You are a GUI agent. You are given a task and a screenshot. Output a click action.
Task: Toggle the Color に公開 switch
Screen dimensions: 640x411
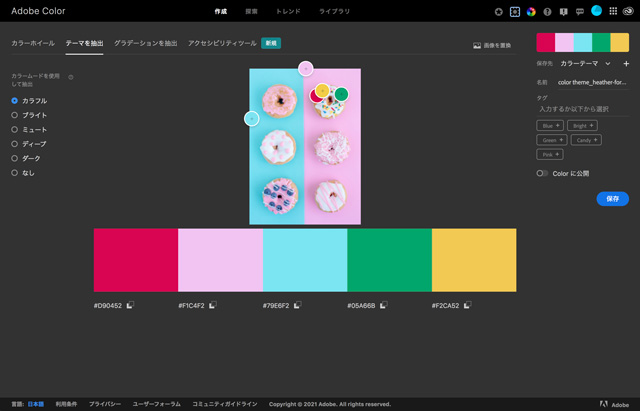542,173
